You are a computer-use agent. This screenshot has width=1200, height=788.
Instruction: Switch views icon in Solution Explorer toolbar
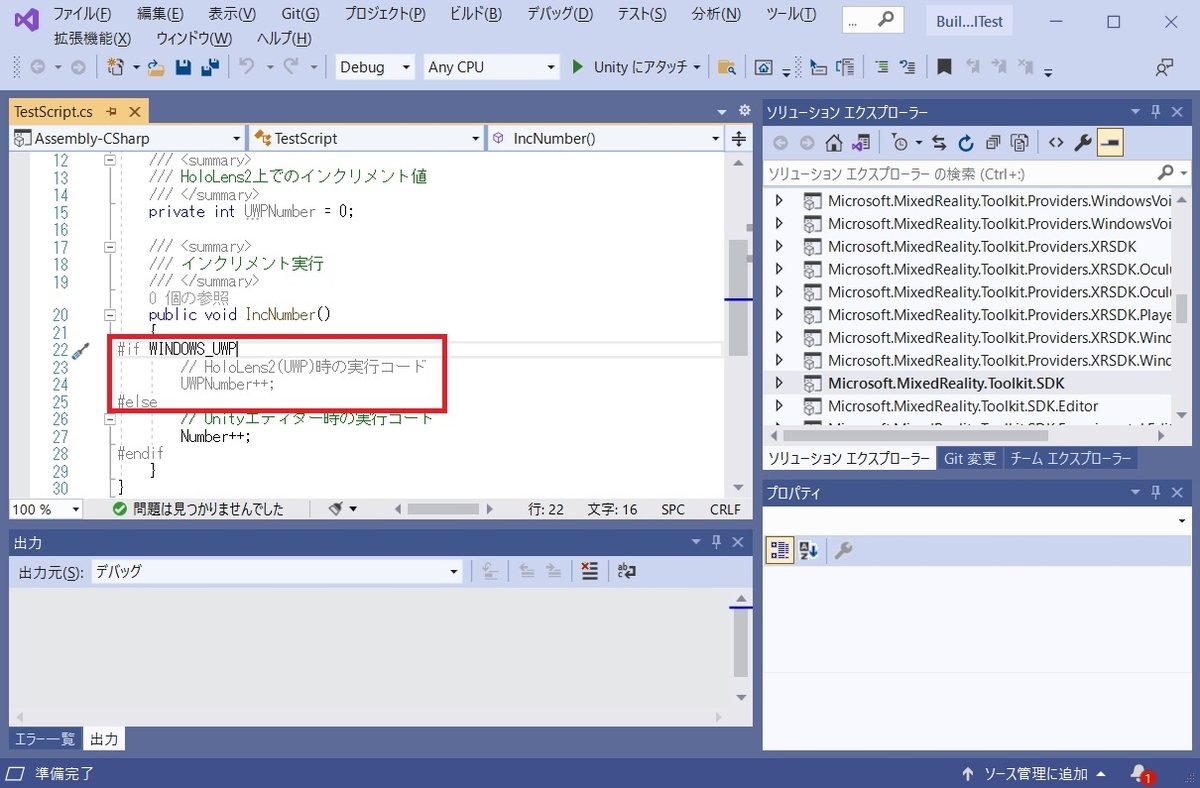(x=860, y=143)
